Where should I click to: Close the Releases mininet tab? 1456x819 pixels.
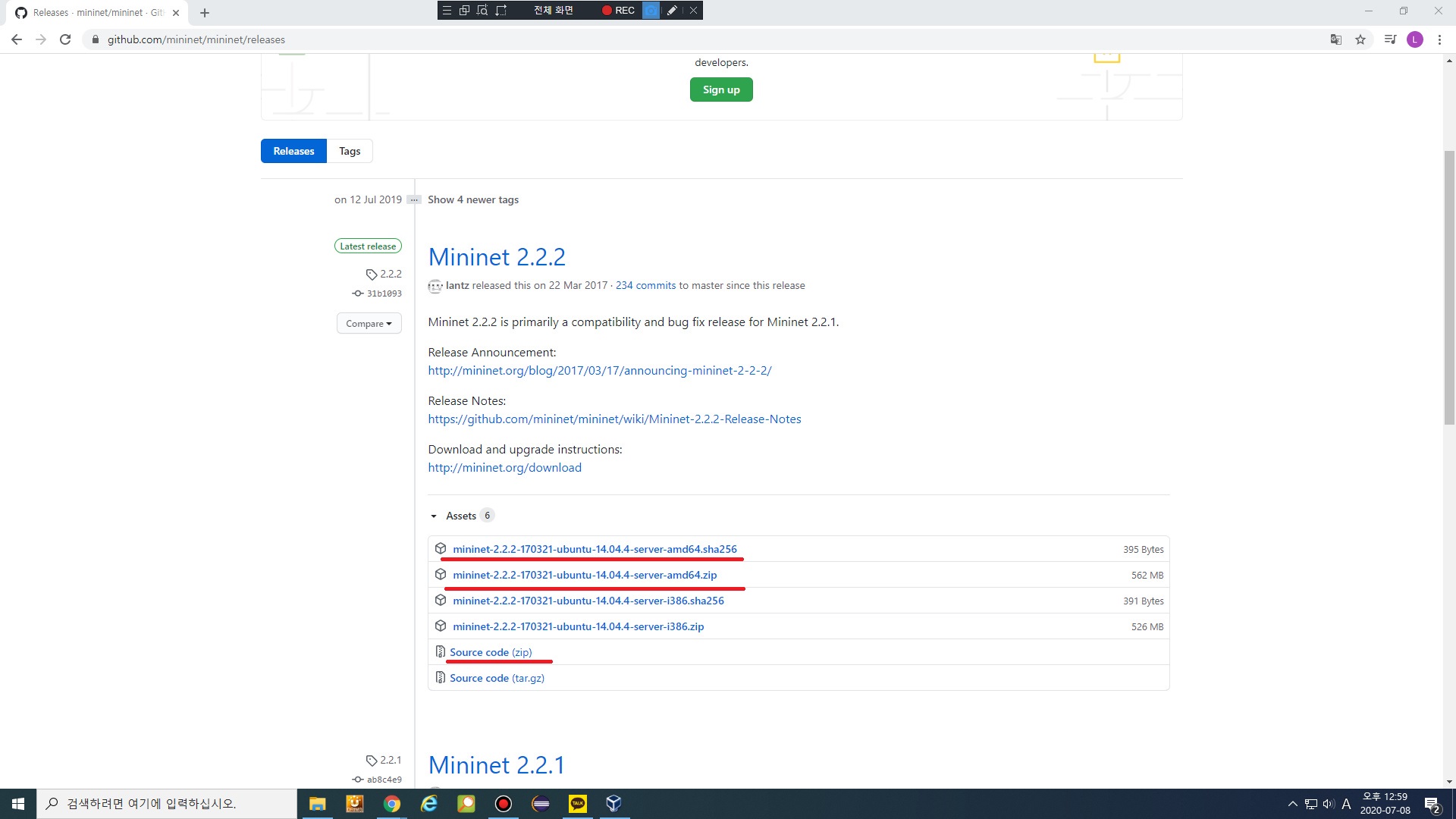176,13
